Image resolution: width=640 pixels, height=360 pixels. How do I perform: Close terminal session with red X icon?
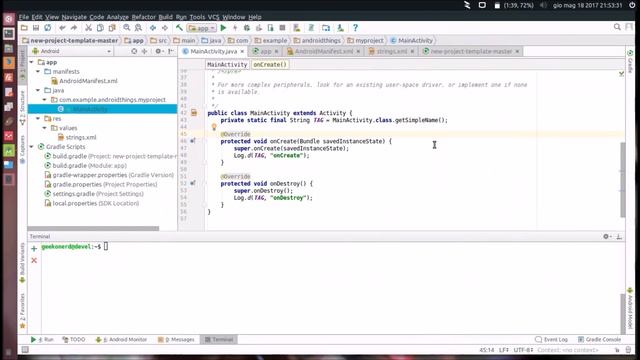coord(34,260)
